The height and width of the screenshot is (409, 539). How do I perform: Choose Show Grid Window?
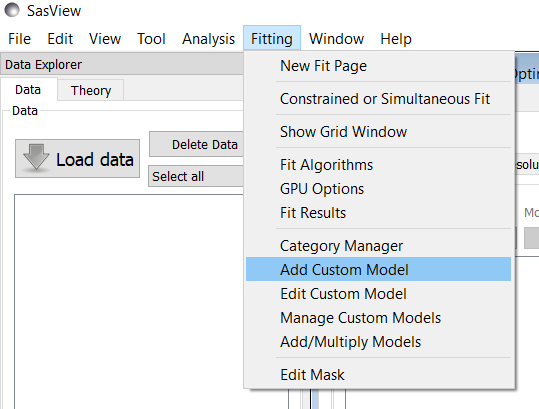click(378, 132)
